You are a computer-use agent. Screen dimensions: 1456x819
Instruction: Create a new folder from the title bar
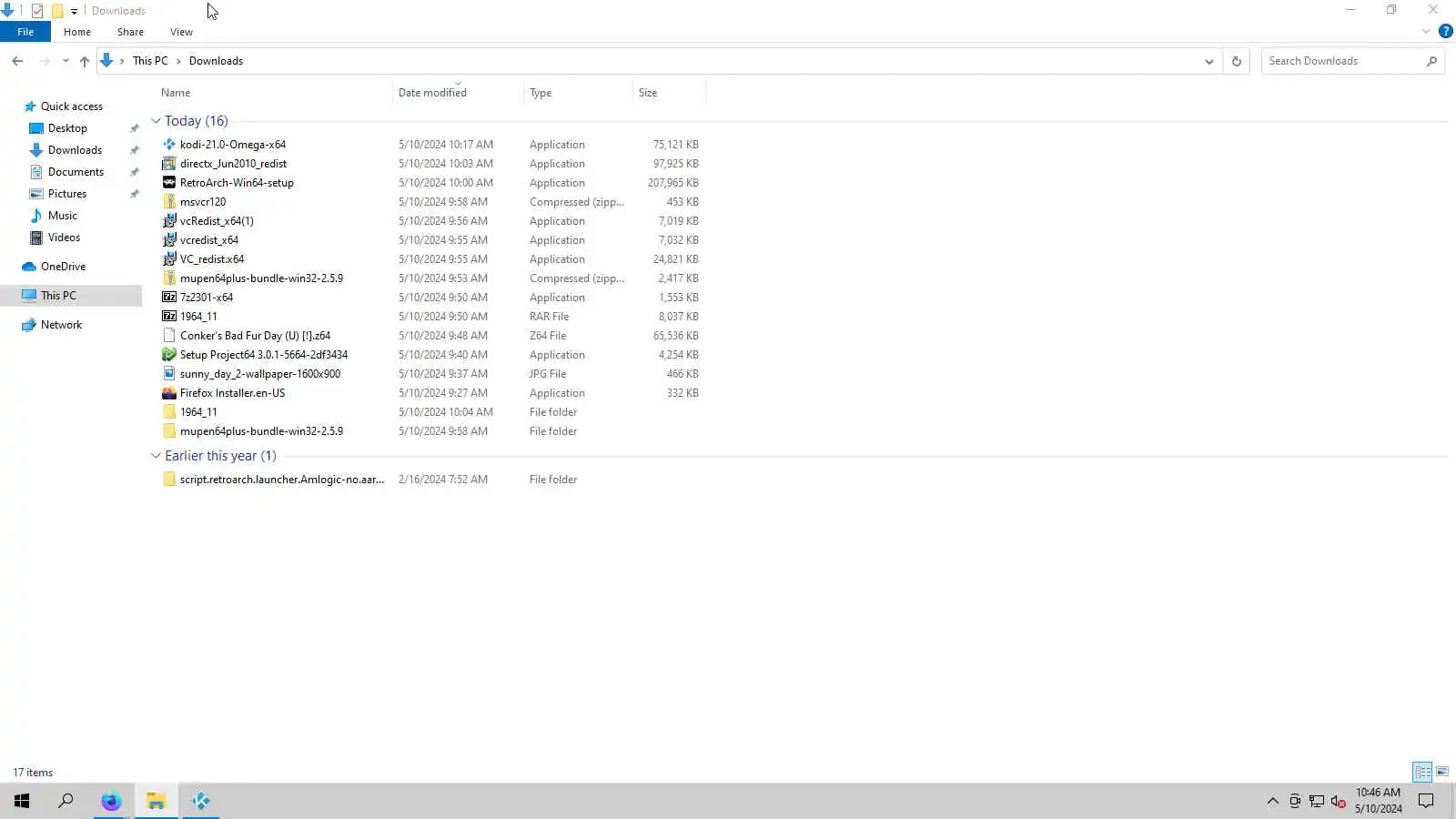point(57,11)
